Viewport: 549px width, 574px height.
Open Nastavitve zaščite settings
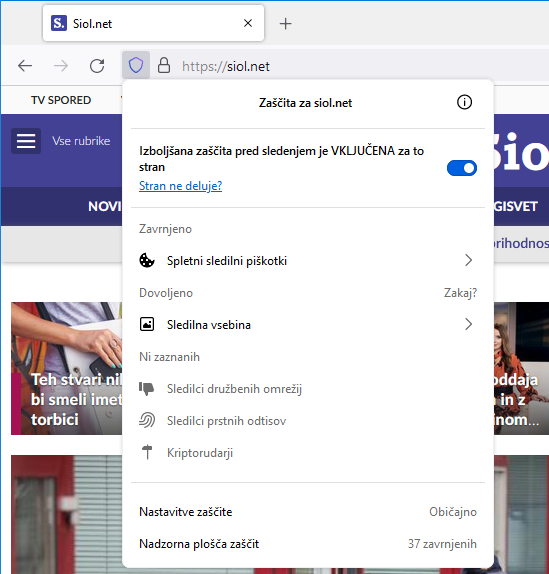[x=308, y=512]
